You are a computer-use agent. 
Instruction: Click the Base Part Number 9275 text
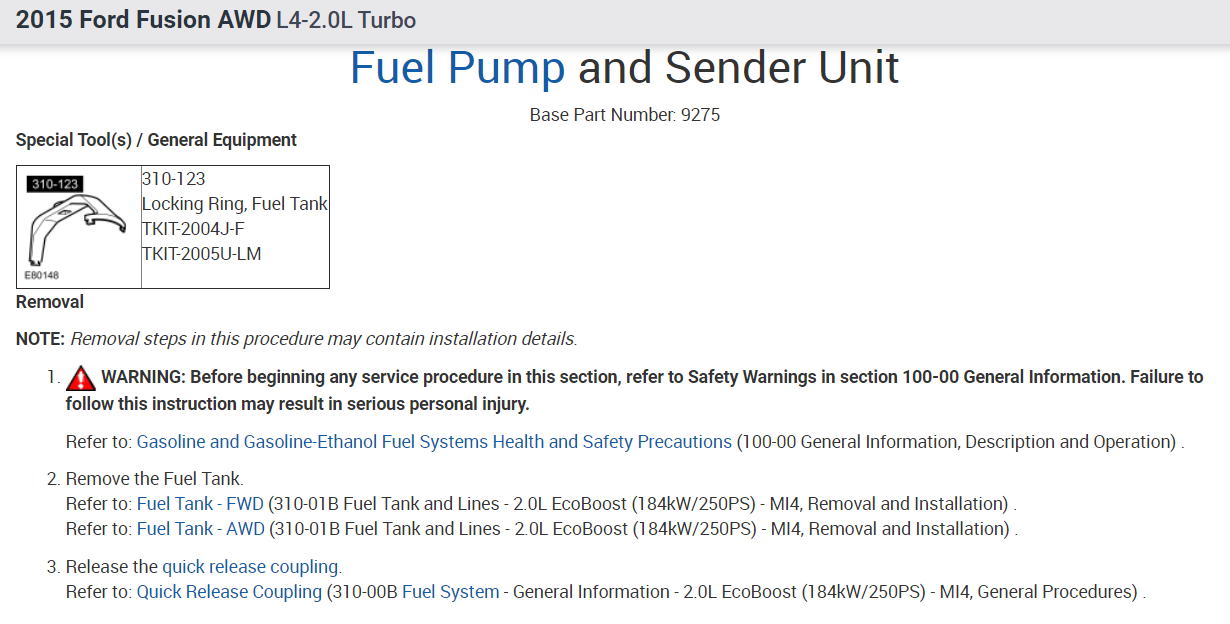pyautogui.click(x=624, y=115)
